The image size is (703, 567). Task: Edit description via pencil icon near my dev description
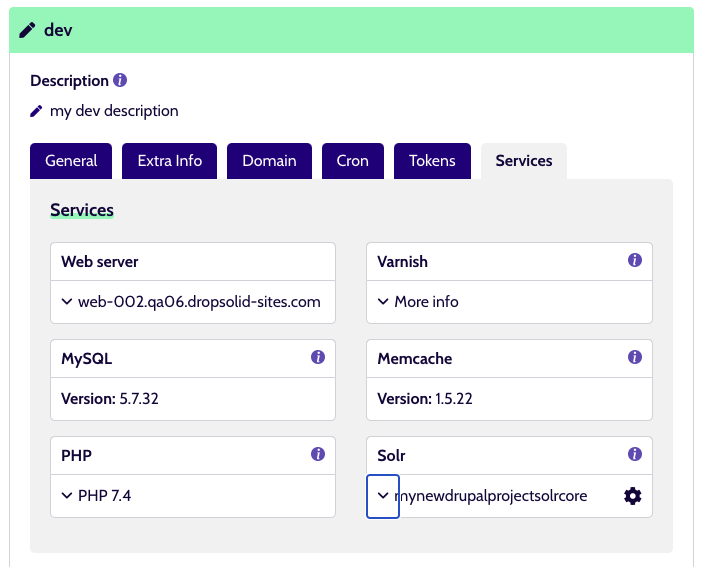(x=36, y=111)
